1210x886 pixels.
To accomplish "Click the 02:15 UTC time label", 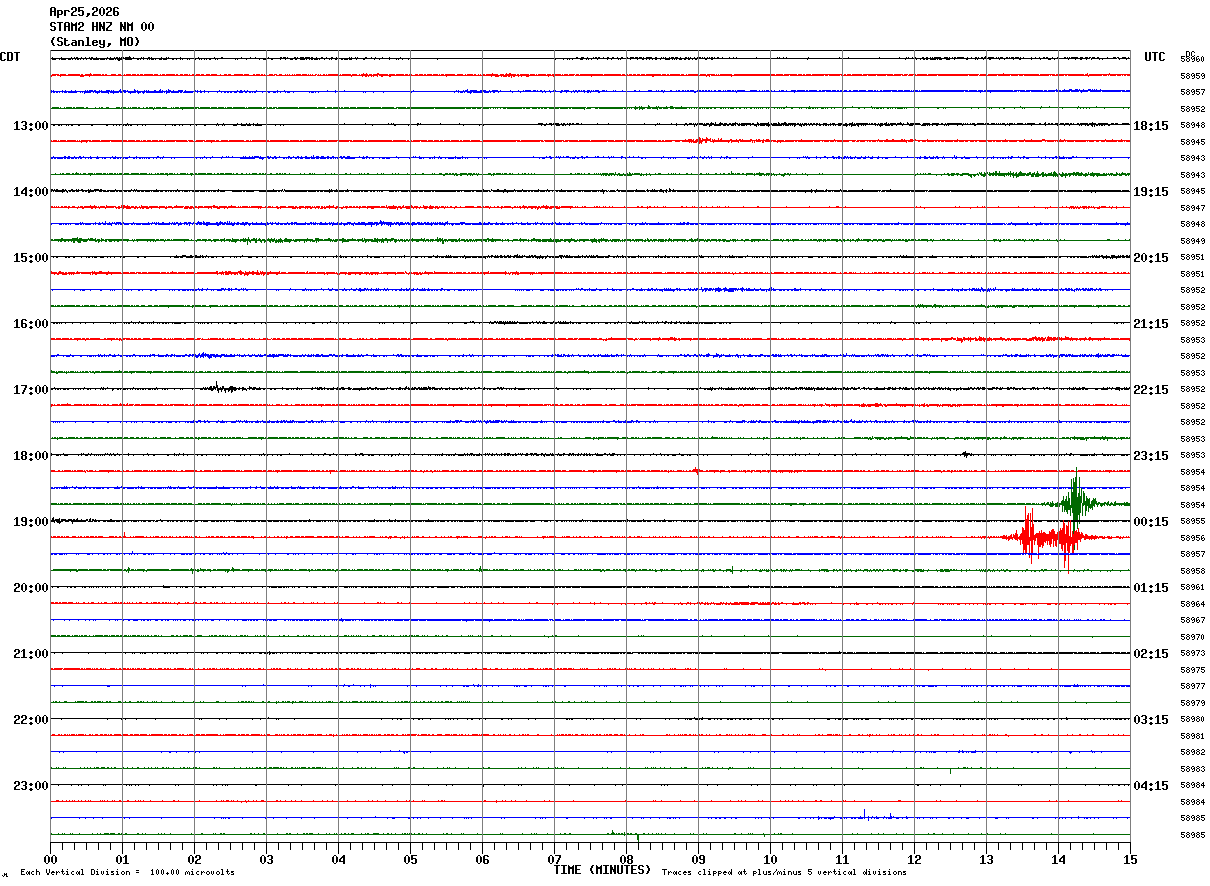I will point(1151,654).
